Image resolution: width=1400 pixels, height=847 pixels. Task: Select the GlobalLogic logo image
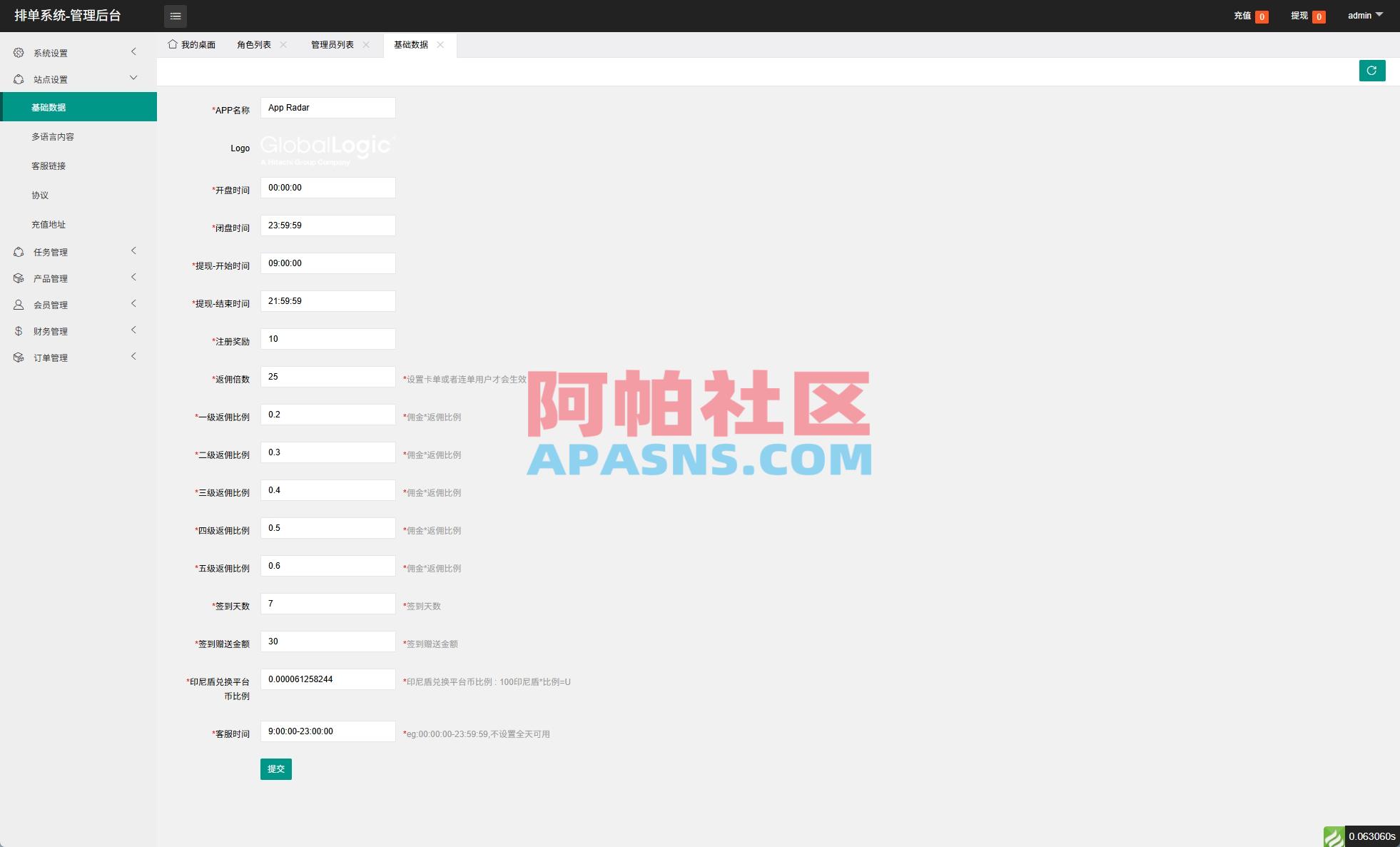(x=325, y=148)
